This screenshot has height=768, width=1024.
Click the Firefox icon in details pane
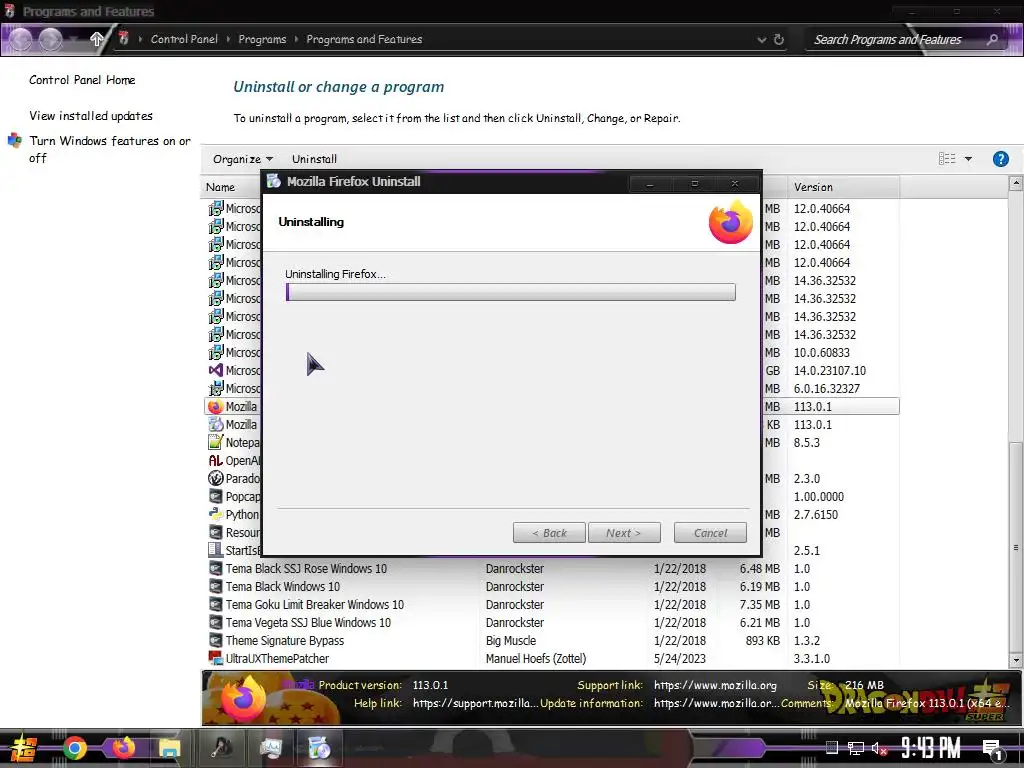(x=243, y=699)
